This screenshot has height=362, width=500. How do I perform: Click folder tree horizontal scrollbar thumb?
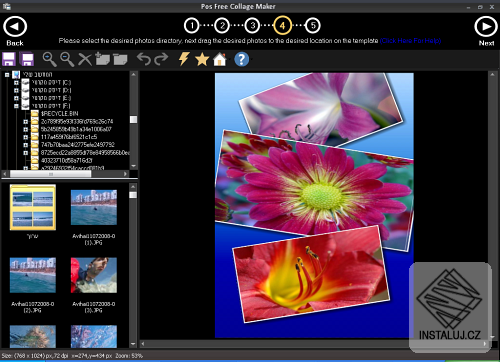50,174
